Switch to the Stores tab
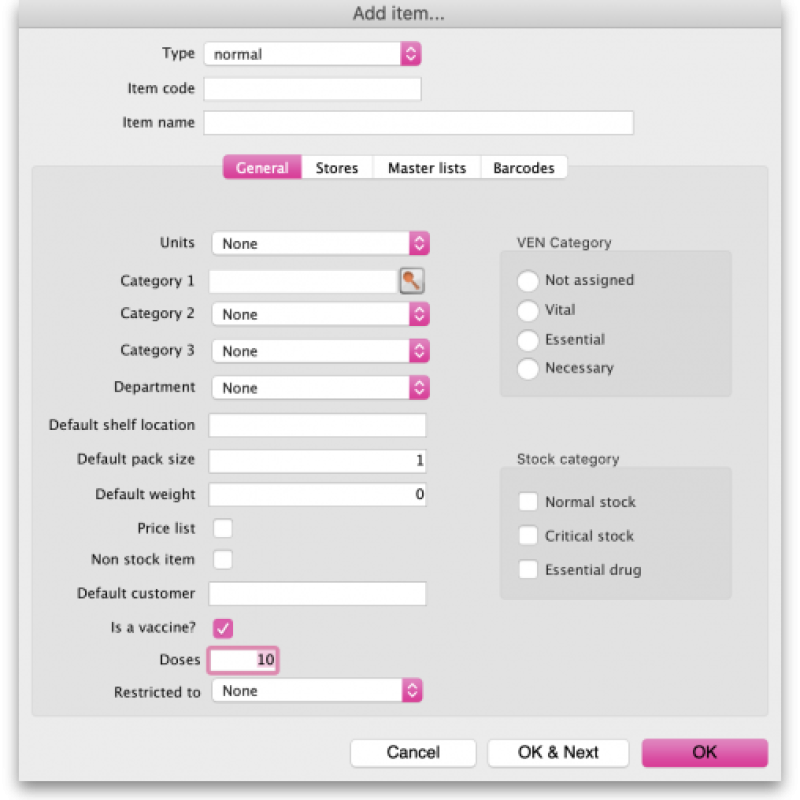The height and width of the screenshot is (800, 800). 337,168
